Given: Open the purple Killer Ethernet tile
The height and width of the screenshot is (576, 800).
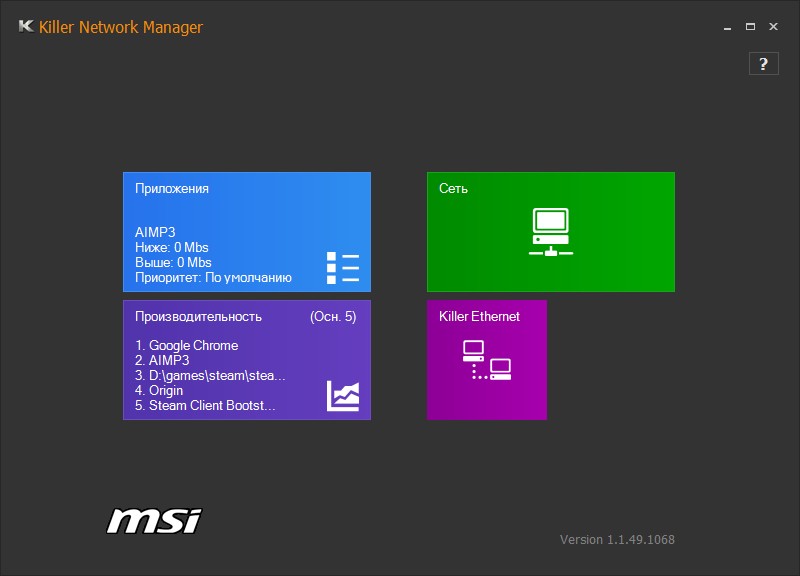Looking at the screenshot, I should [487, 360].
